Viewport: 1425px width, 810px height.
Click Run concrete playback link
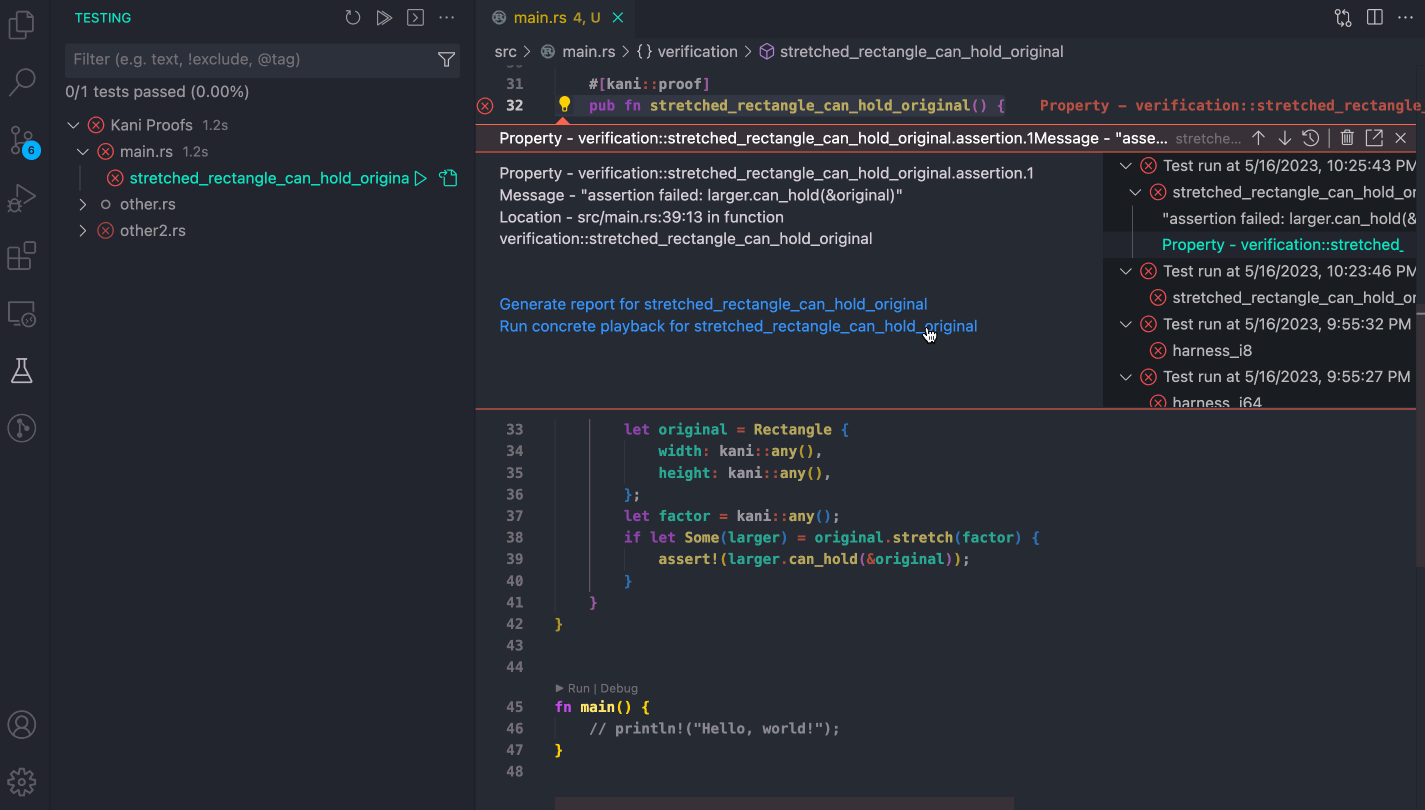click(738, 326)
